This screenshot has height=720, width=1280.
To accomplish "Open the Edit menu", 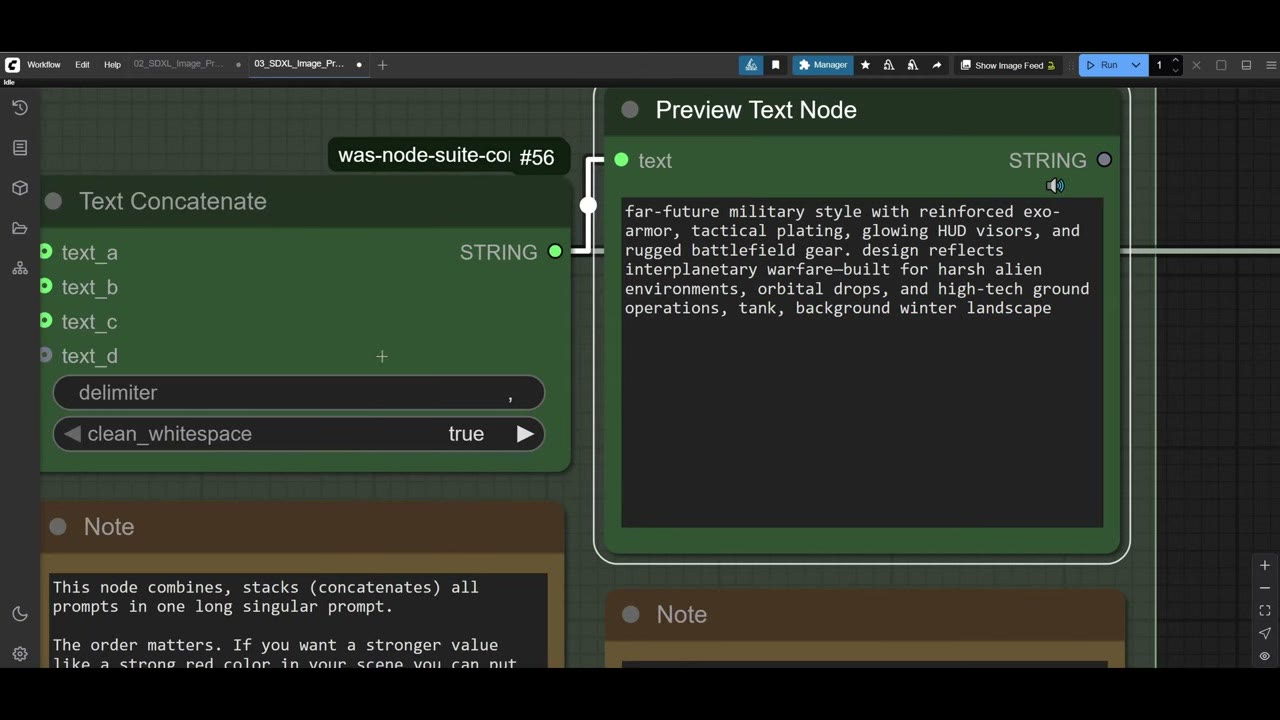I will tap(82, 65).
